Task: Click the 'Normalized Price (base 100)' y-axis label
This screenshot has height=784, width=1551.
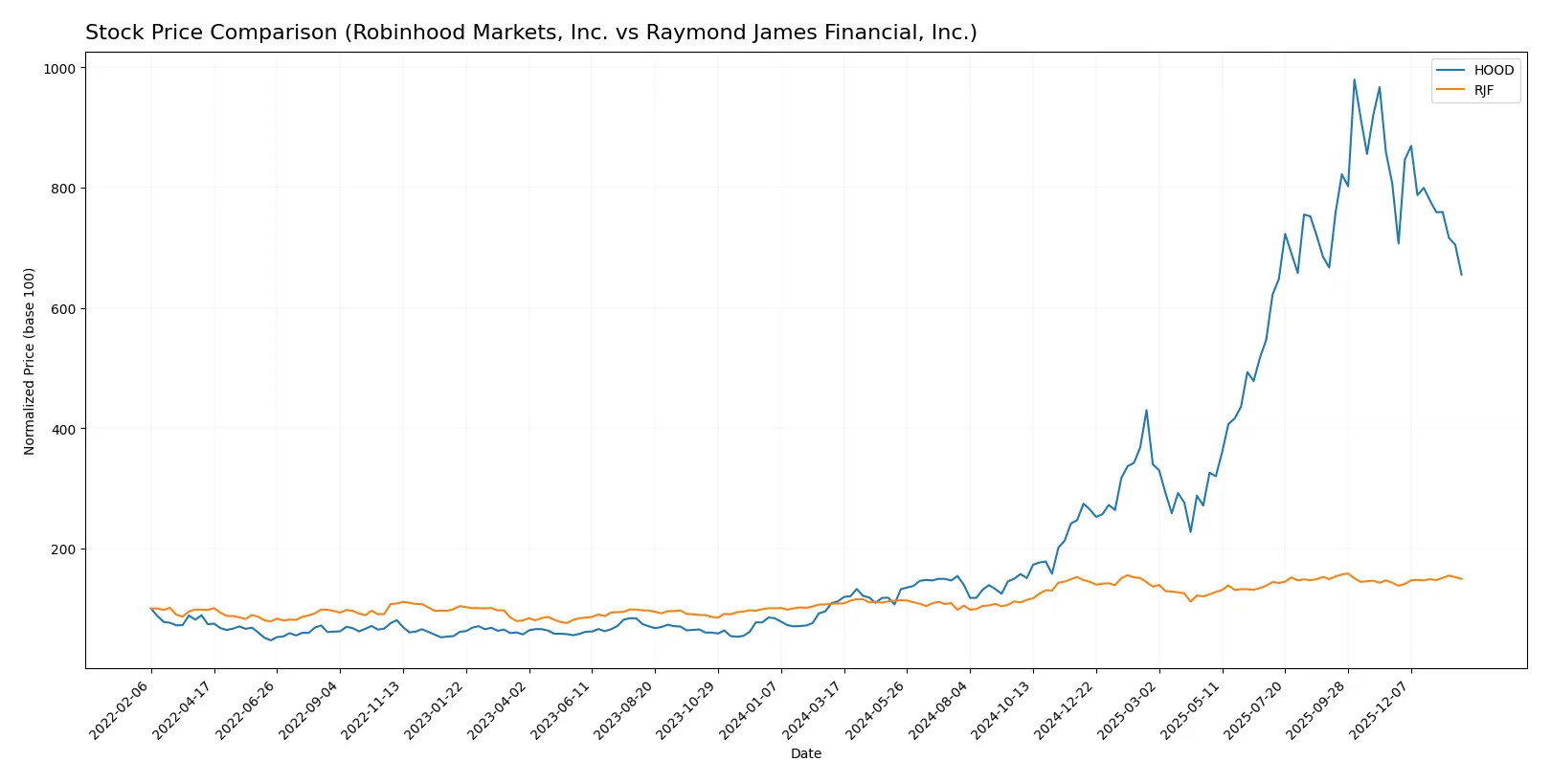Action: pos(30,361)
